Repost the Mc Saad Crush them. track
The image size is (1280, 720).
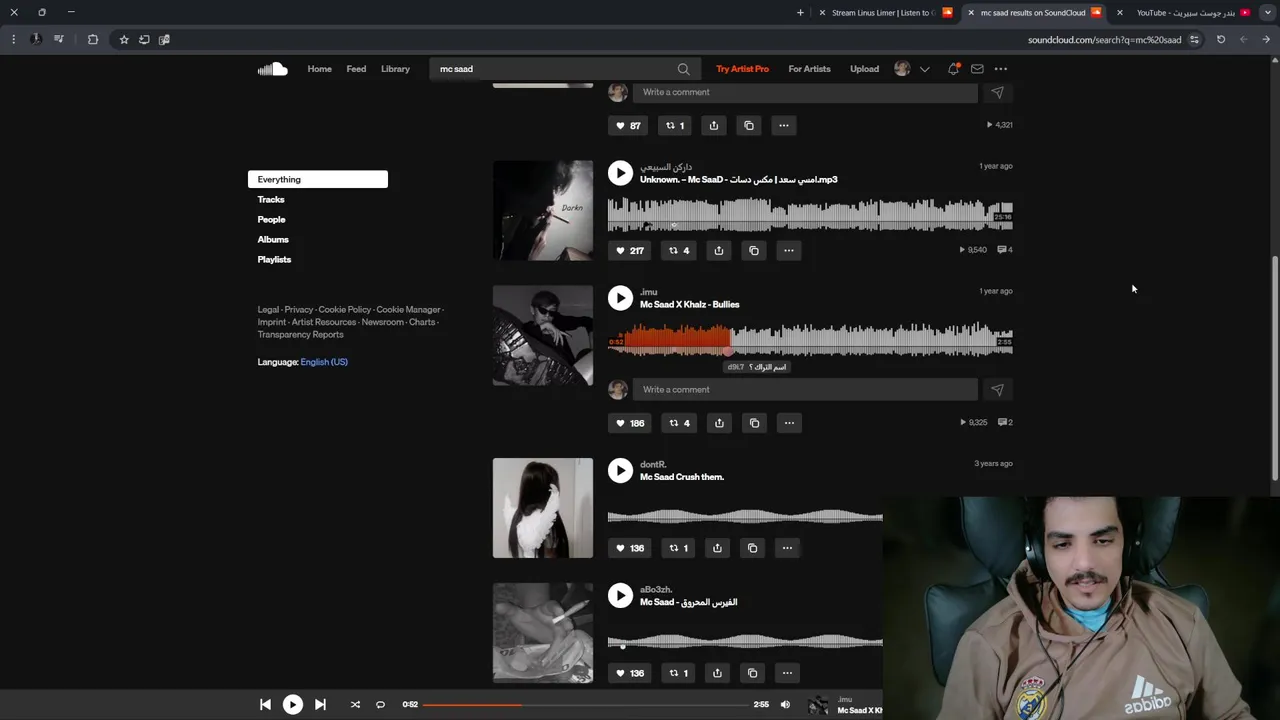tap(677, 548)
